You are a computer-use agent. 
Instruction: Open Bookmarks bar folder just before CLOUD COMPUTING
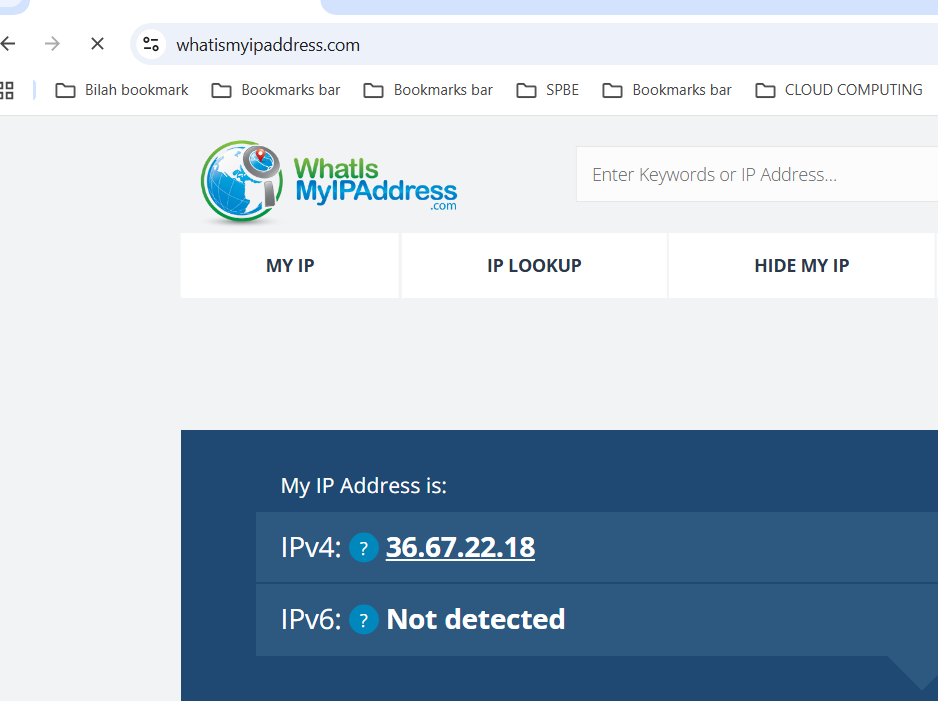pyautogui.click(x=667, y=90)
